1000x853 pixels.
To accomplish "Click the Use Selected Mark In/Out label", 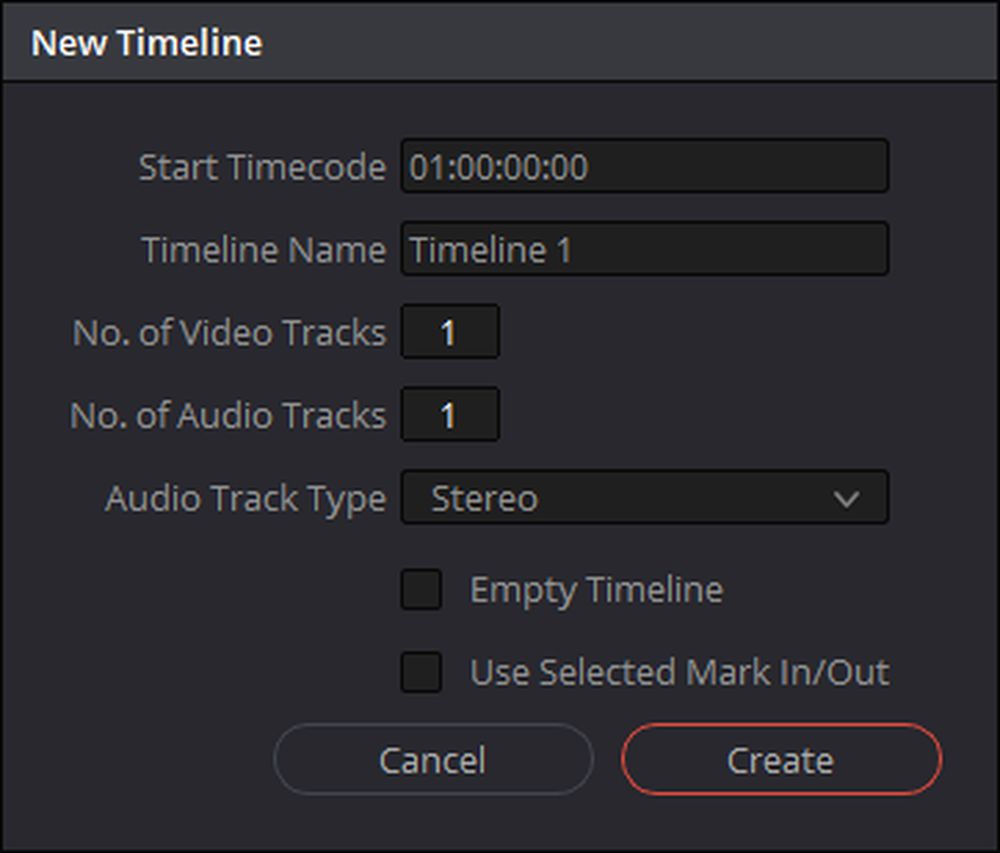I will [x=680, y=672].
